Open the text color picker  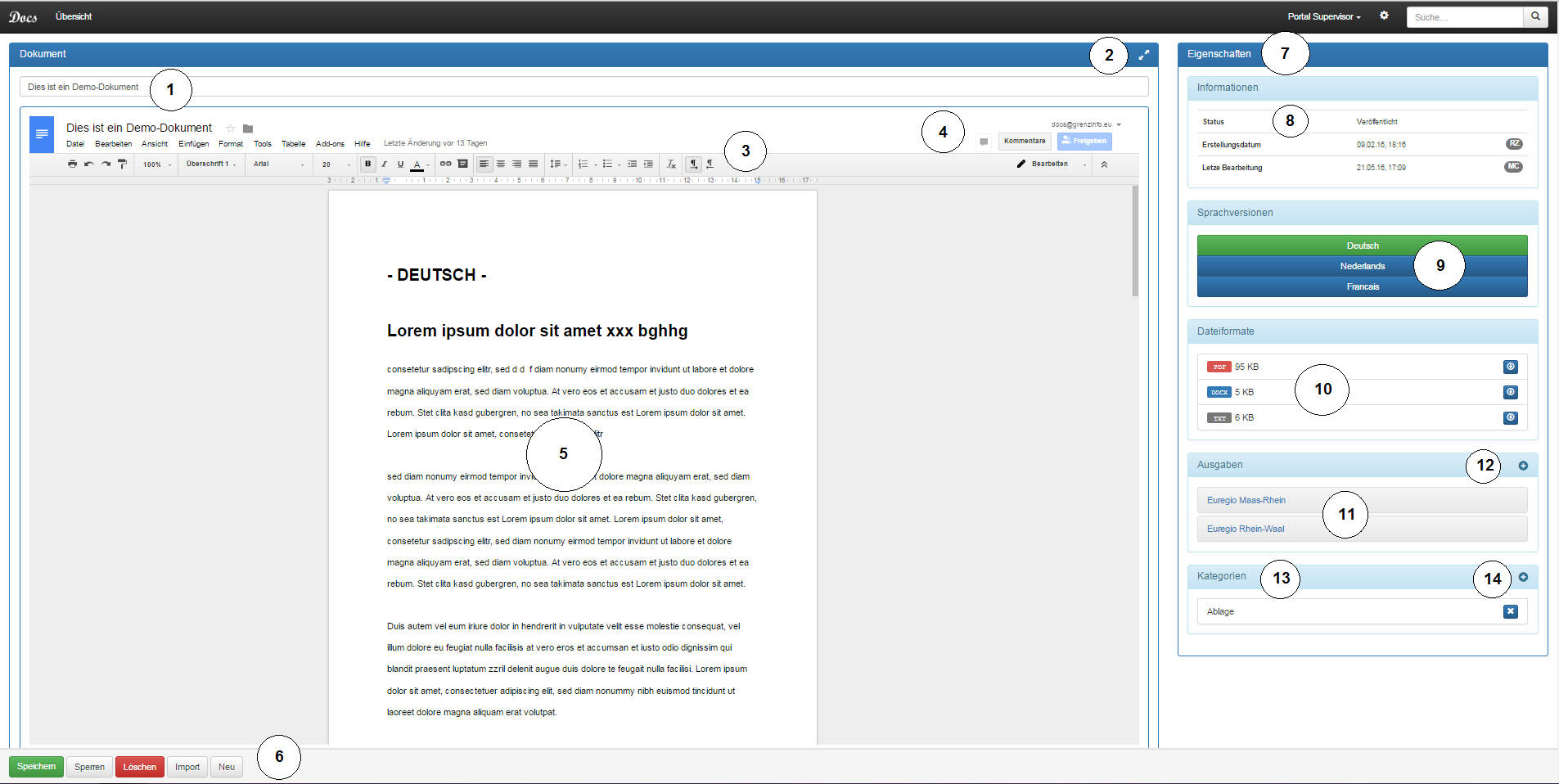click(417, 164)
